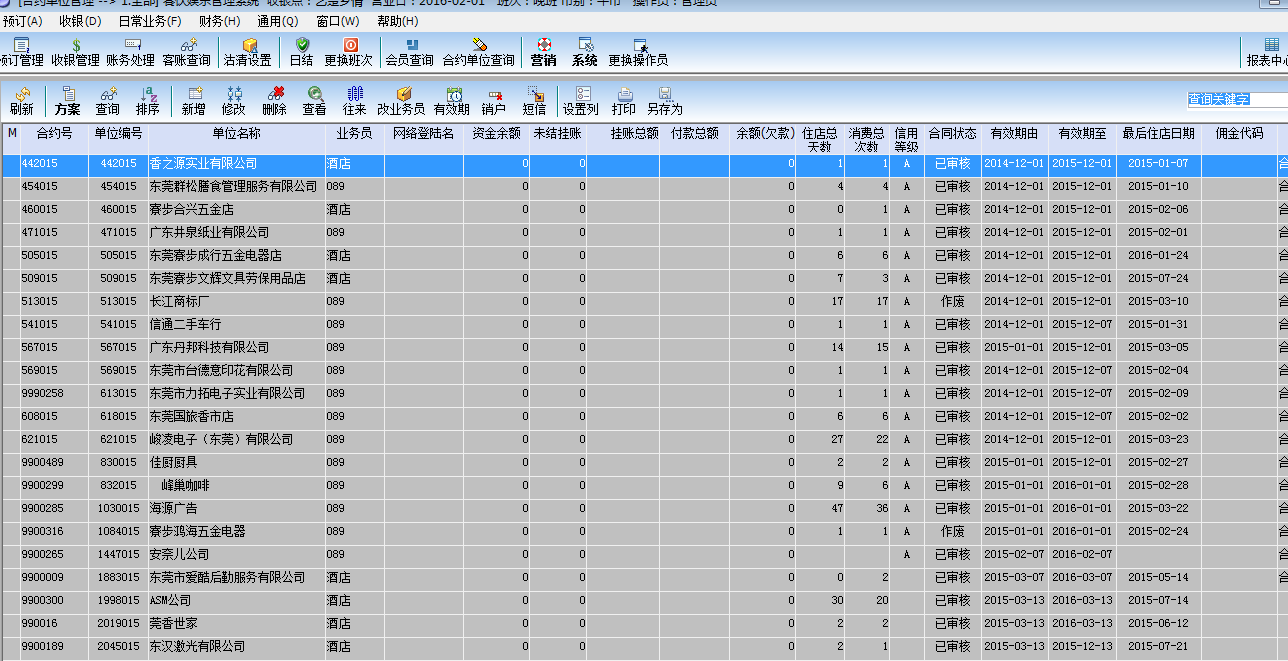This screenshot has width=1288, height=661.
Task: Open the 财务(H) menu
Action: click(x=220, y=21)
